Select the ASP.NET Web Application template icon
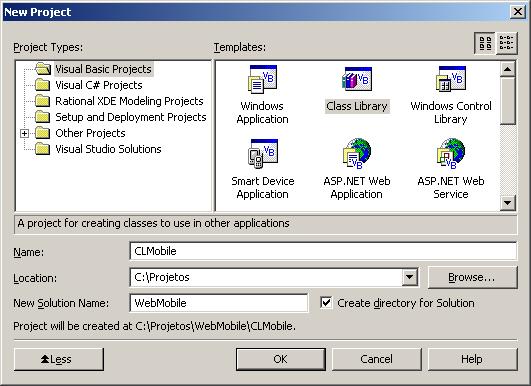531x386 pixels. point(357,154)
